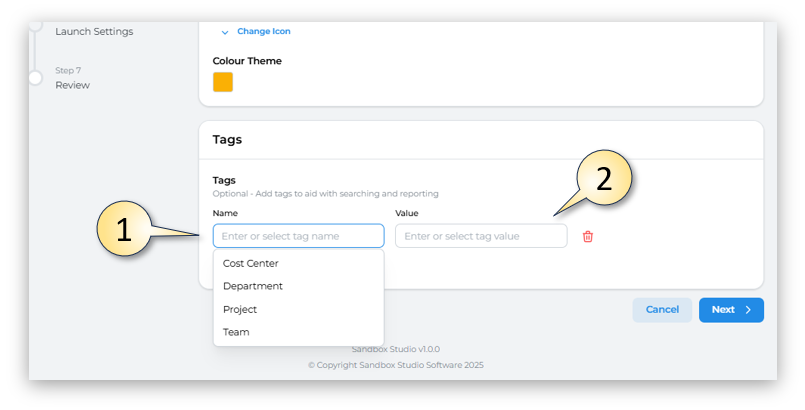Click the chevron beside Change Icon
Screen dimensions: 805x410
pyautogui.click(x=225, y=32)
